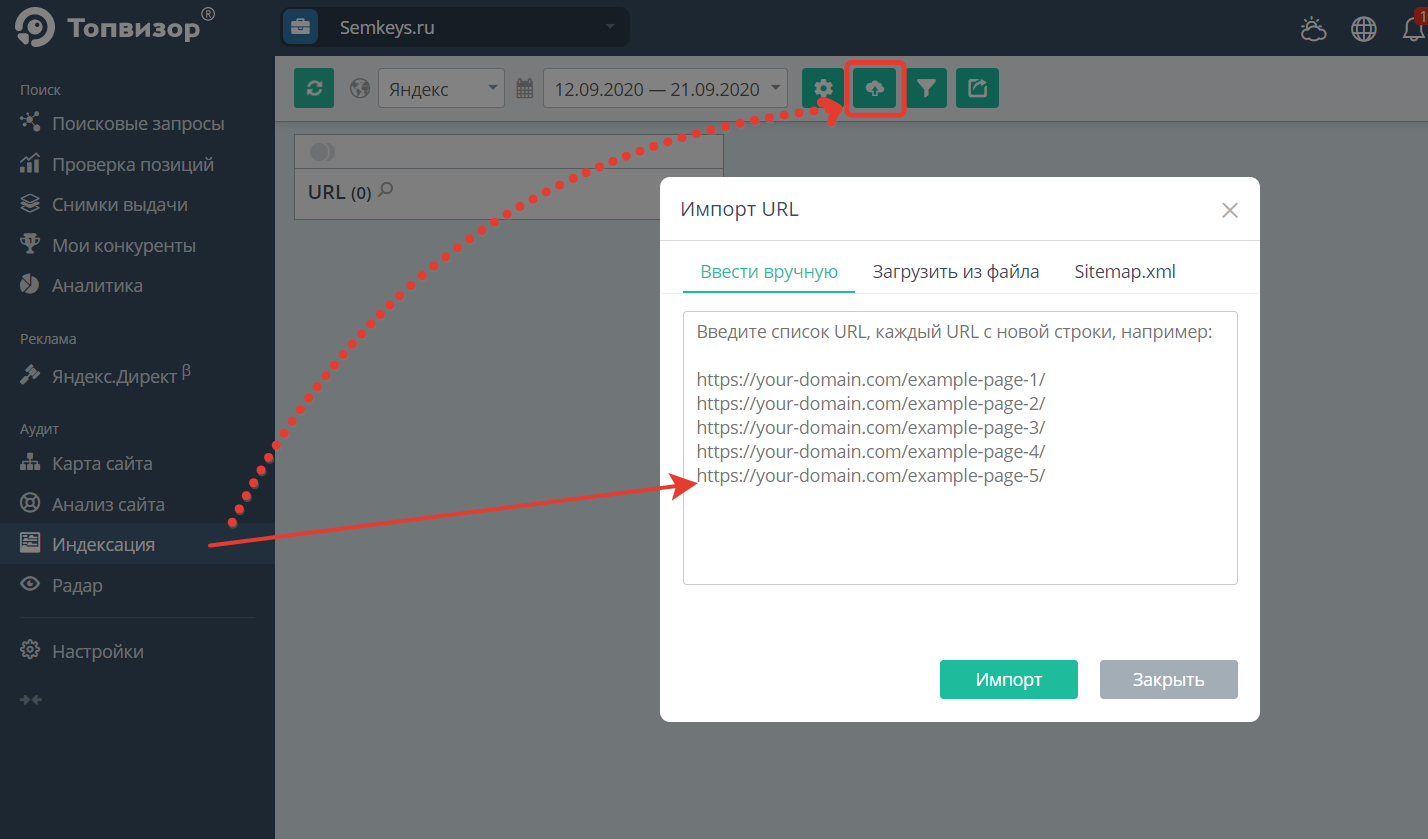
Task: Click the green refresh icon in toolbar
Action: tap(314, 88)
